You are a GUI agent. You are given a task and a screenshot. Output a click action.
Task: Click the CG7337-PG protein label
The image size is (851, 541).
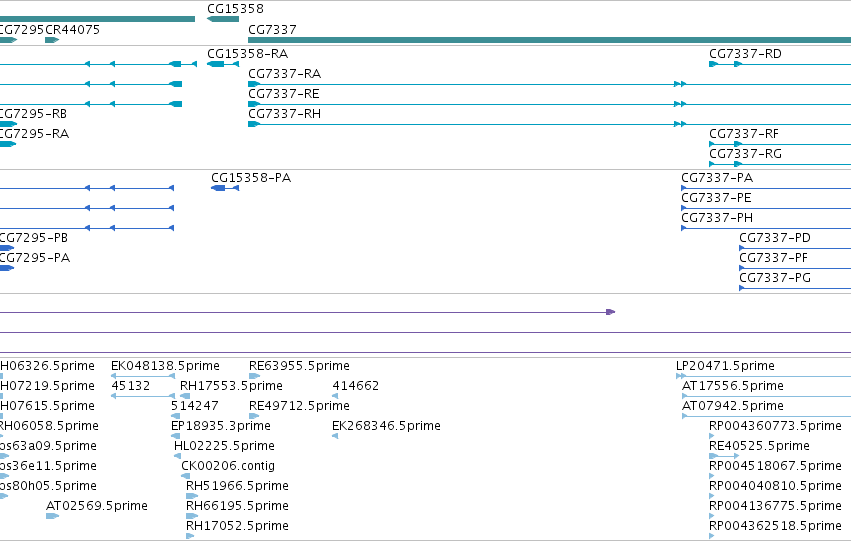click(775, 278)
